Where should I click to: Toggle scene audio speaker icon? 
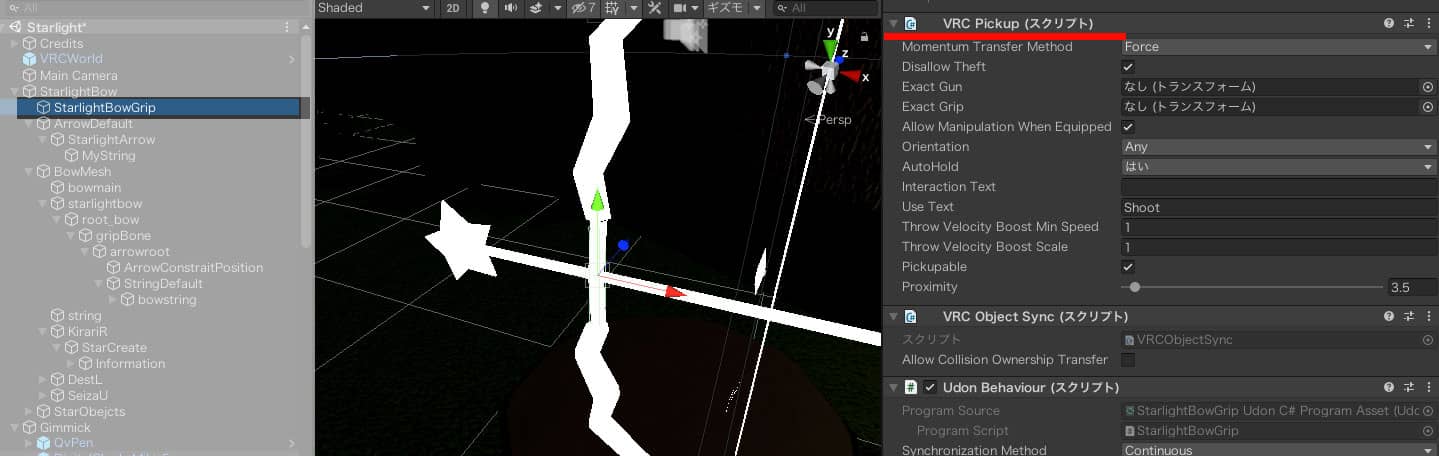click(x=511, y=8)
